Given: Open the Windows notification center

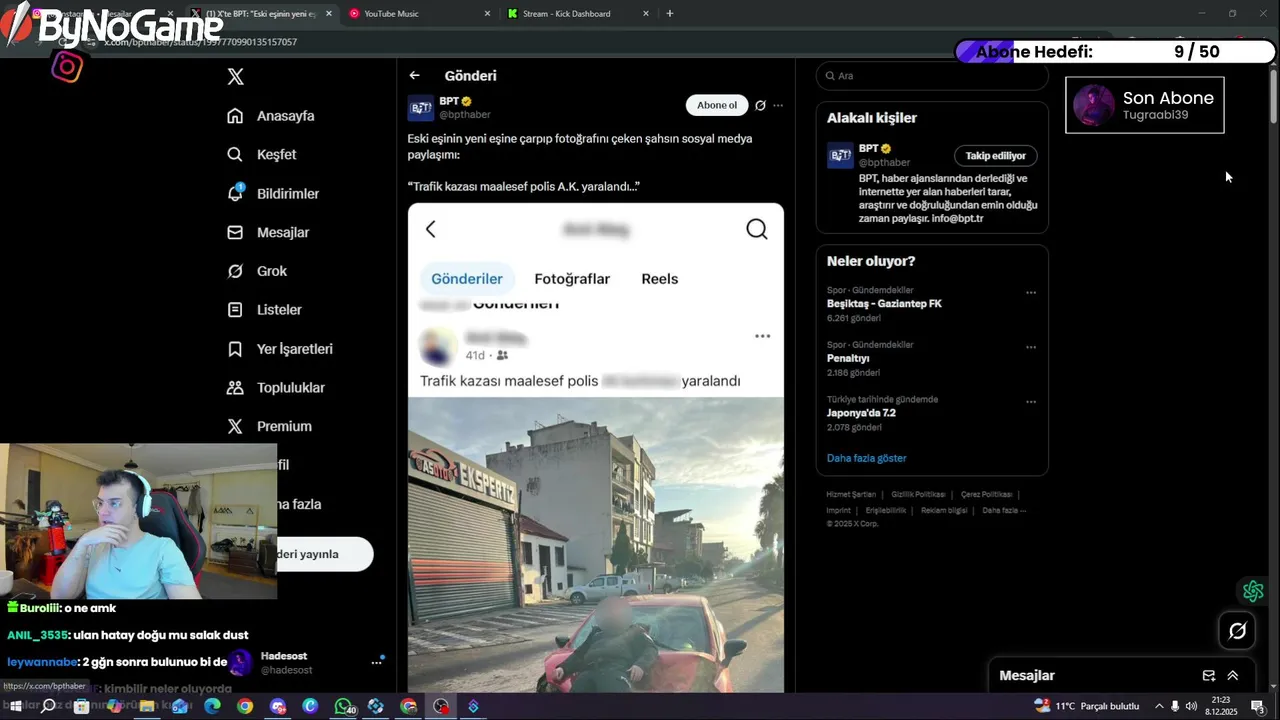Looking at the screenshot, I should 1258,706.
